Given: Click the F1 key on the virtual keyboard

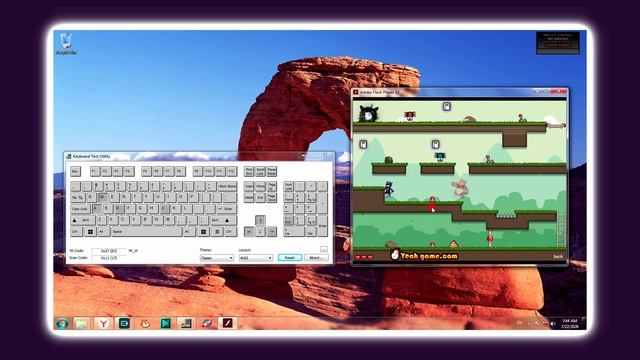Looking at the screenshot, I should (x=96, y=171).
